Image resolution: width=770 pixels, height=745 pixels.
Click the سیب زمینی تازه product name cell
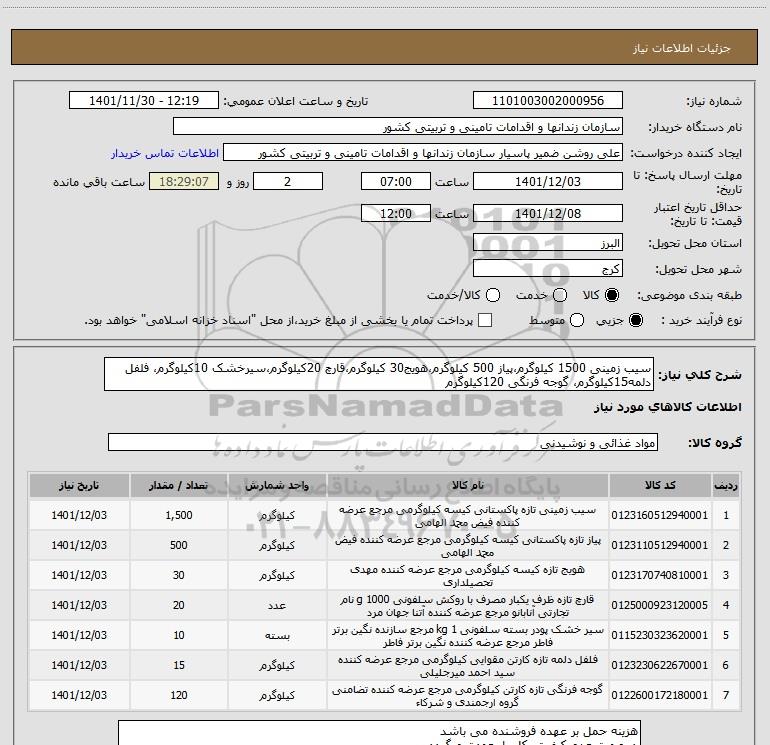tap(468, 515)
